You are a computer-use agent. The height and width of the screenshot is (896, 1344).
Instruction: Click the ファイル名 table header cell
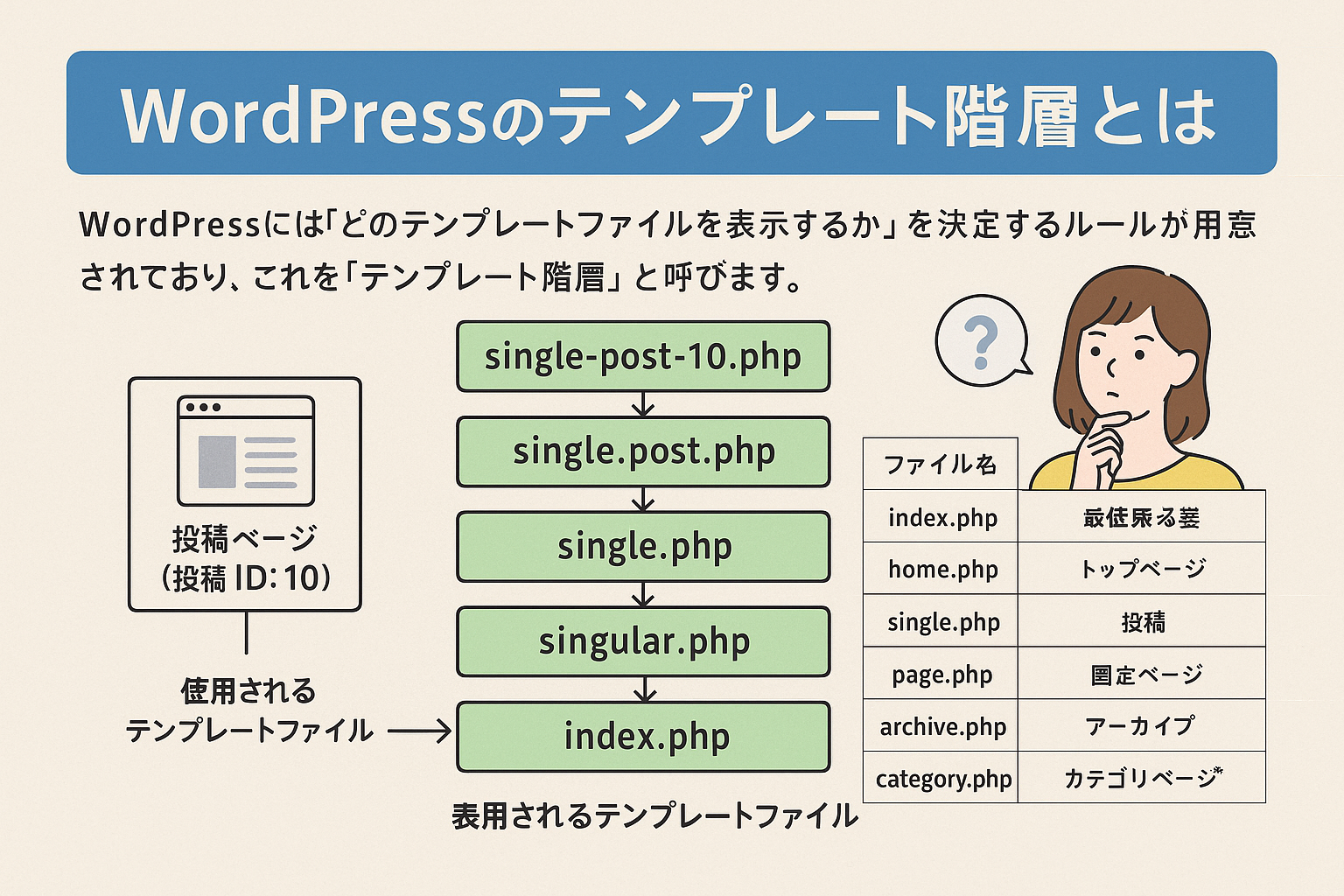[x=941, y=464]
